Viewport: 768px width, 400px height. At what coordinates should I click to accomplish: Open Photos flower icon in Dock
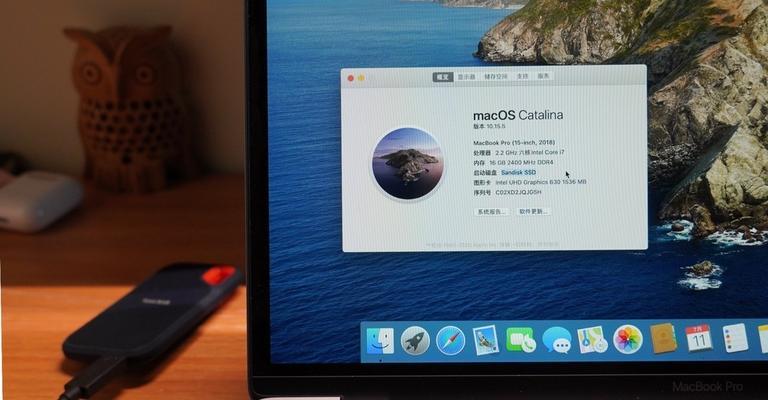[x=627, y=339]
